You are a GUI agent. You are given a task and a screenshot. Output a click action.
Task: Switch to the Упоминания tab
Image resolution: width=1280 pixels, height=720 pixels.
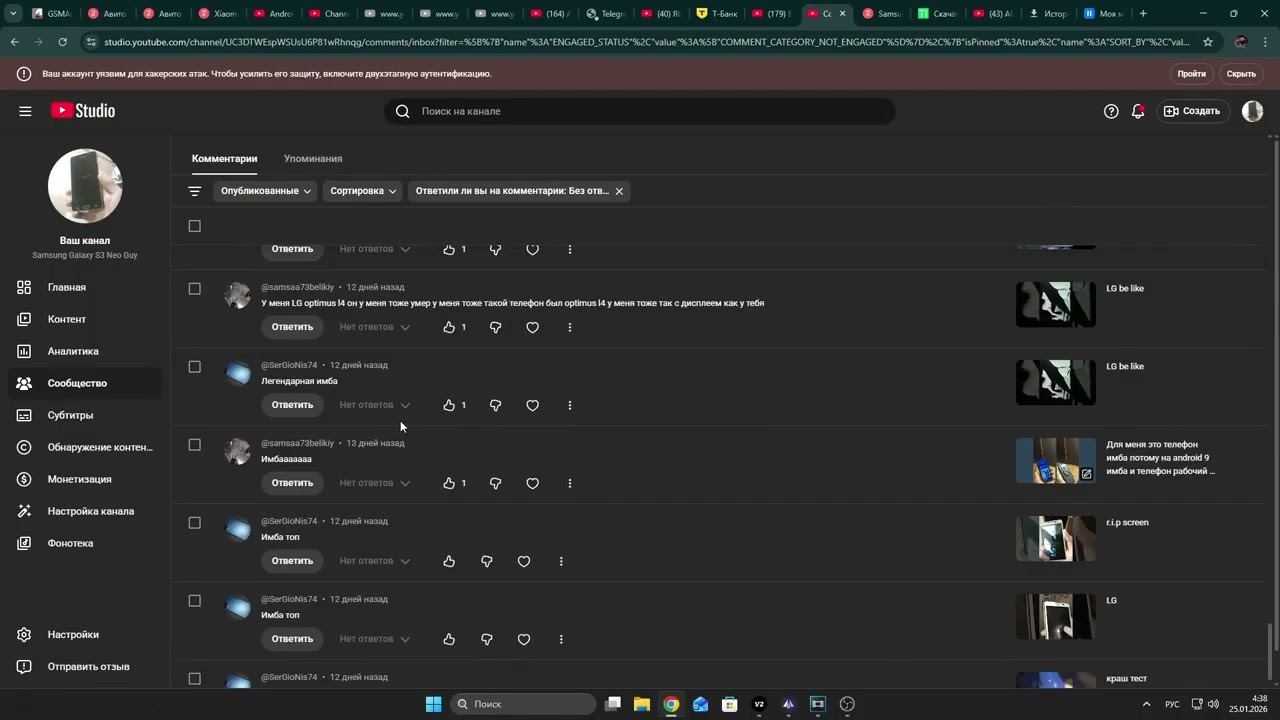click(x=313, y=159)
